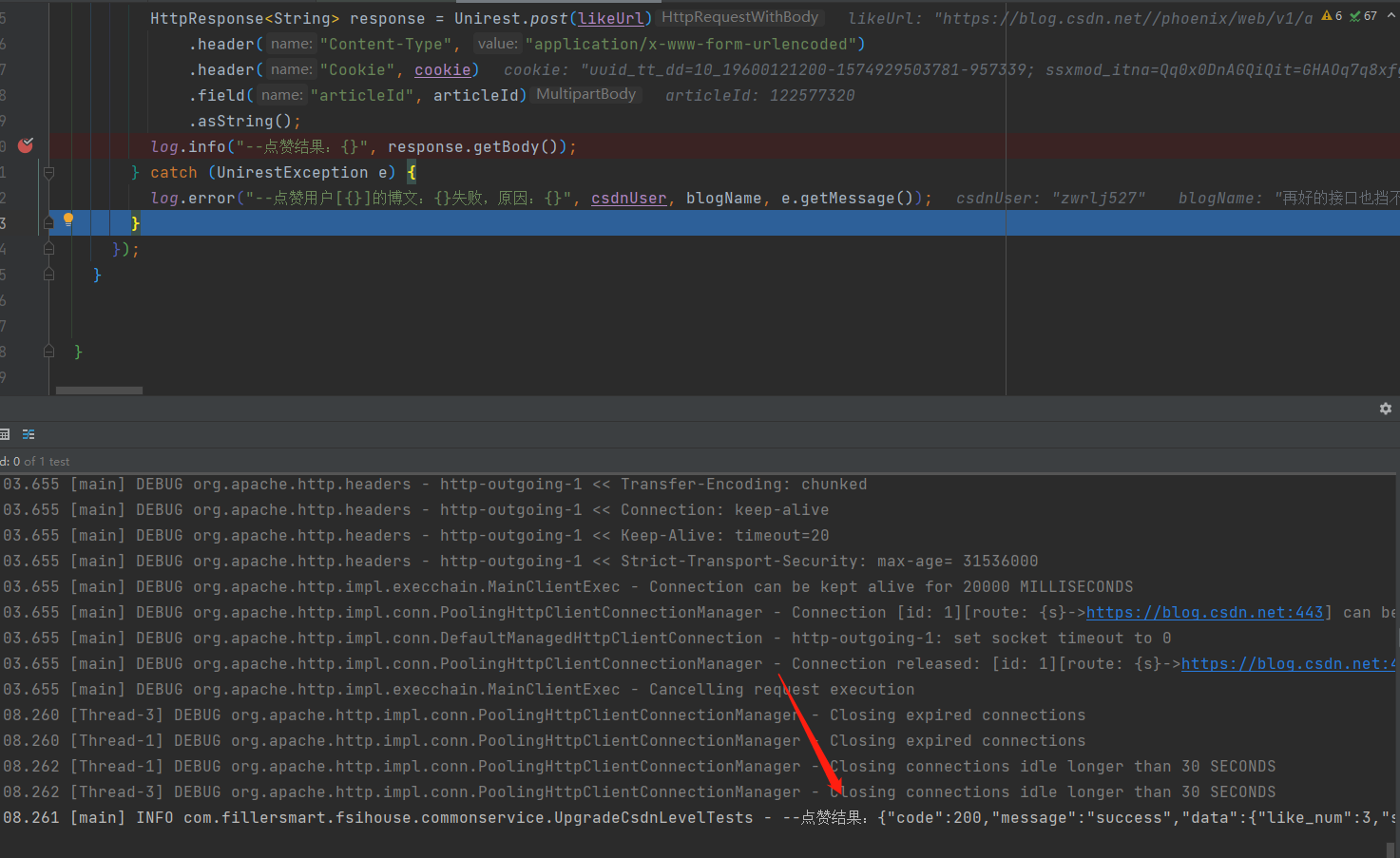Click the table grid icon in test toolbar
This screenshot has width=1400, height=858.
point(5,434)
